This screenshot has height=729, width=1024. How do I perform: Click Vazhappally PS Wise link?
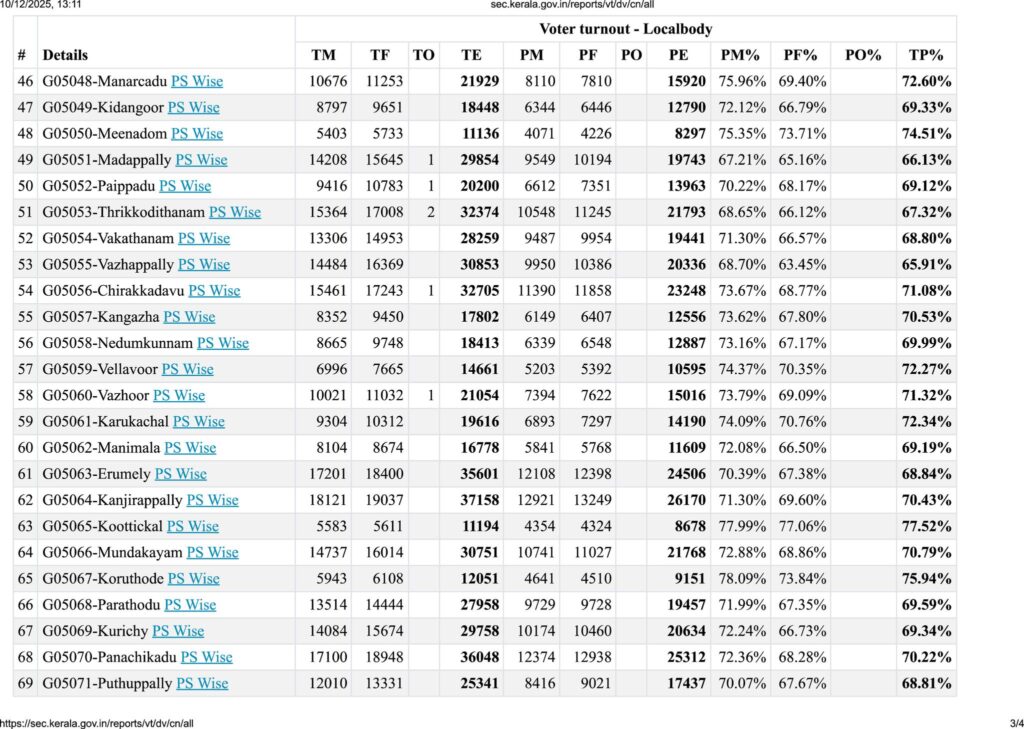pyautogui.click(x=204, y=264)
